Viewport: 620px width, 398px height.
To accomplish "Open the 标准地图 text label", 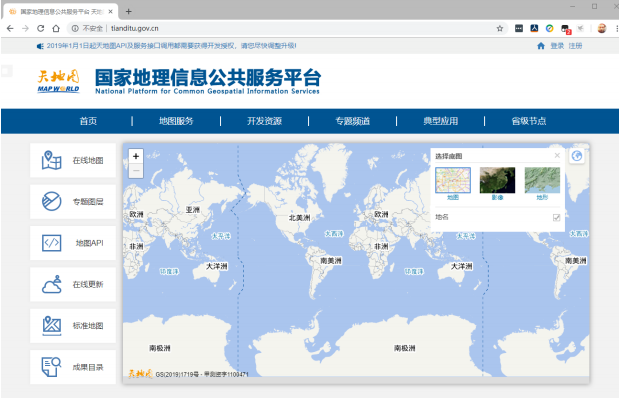I will point(88,326).
